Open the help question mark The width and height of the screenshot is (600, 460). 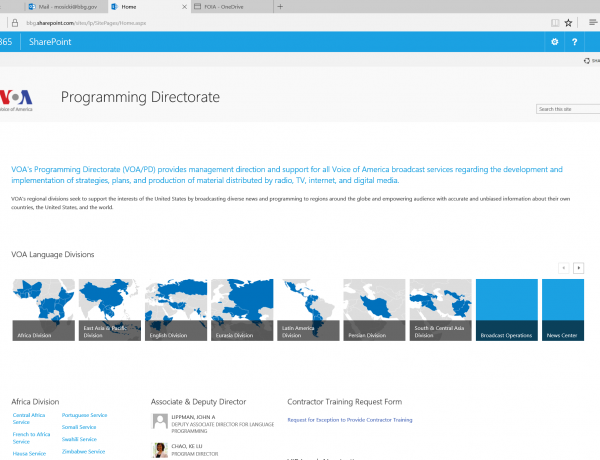pos(574,42)
